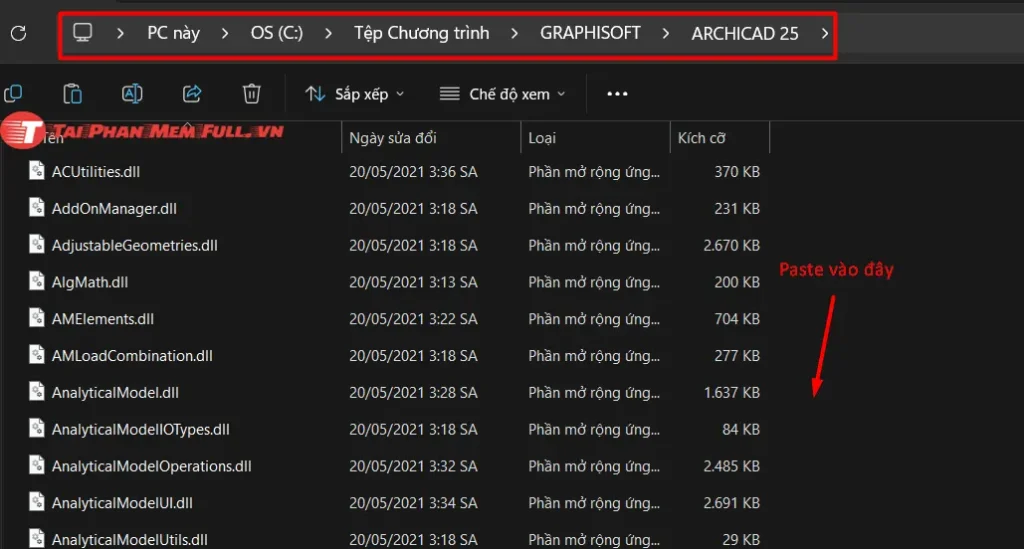The height and width of the screenshot is (549, 1024).
Task: Click the AMElements.dll file icon
Action: click(x=37, y=318)
